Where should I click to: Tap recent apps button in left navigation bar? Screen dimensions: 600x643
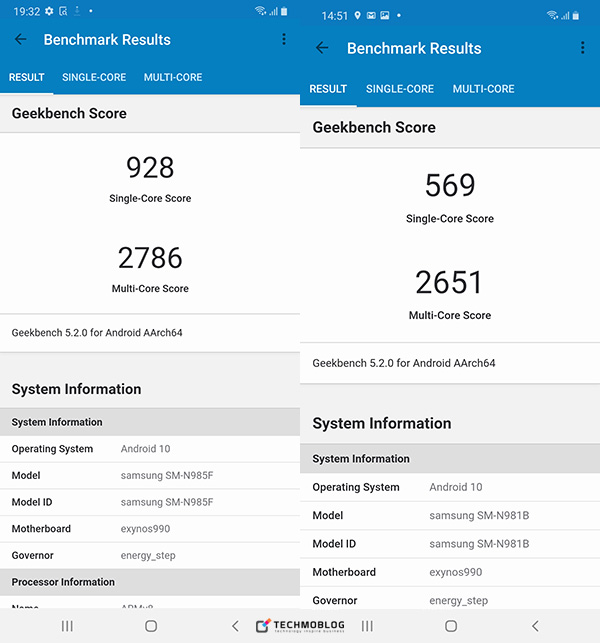pyautogui.click(x=67, y=626)
